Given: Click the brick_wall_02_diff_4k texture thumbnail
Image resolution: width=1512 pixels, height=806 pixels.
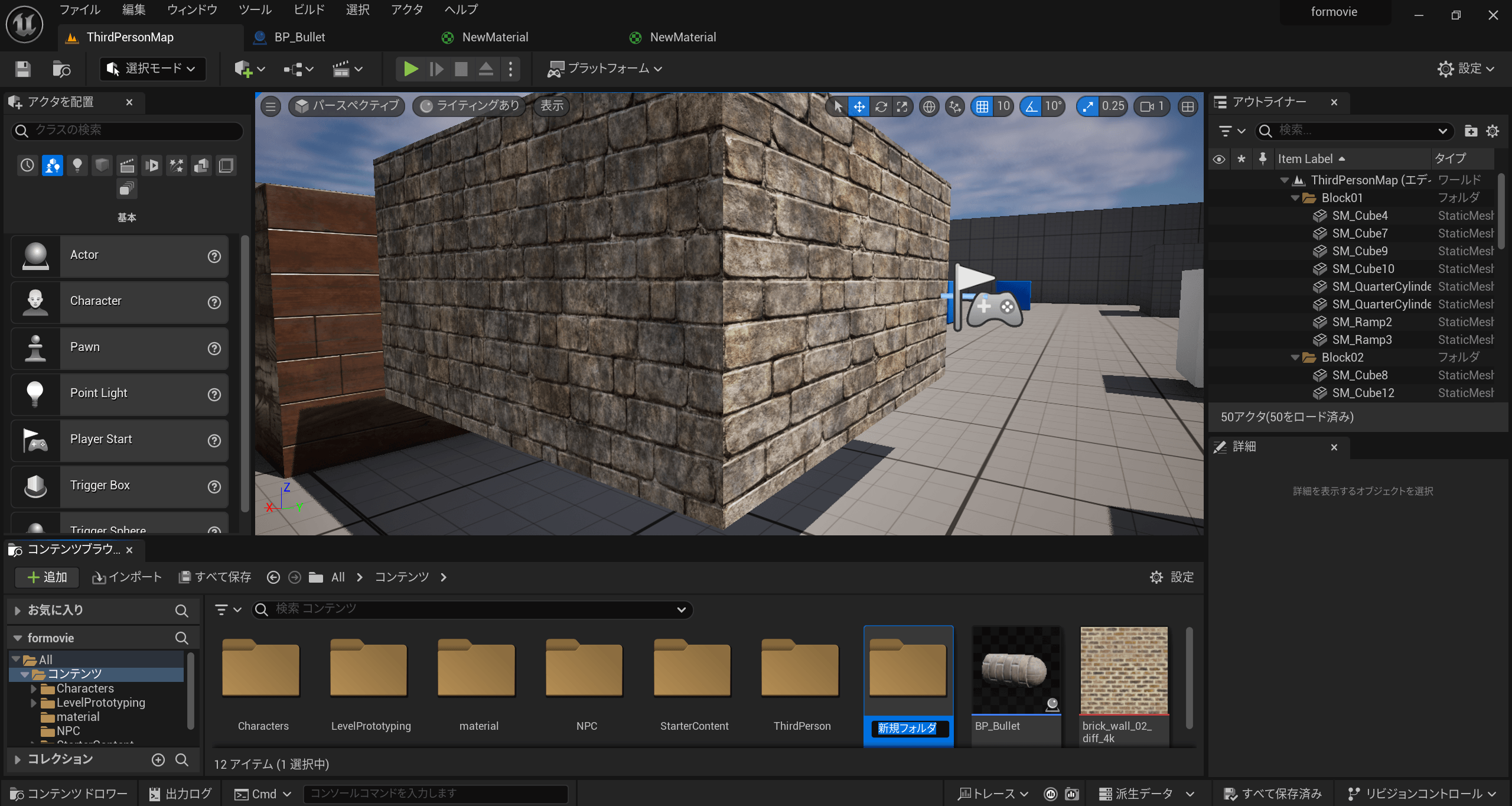Looking at the screenshot, I should 1123,671.
